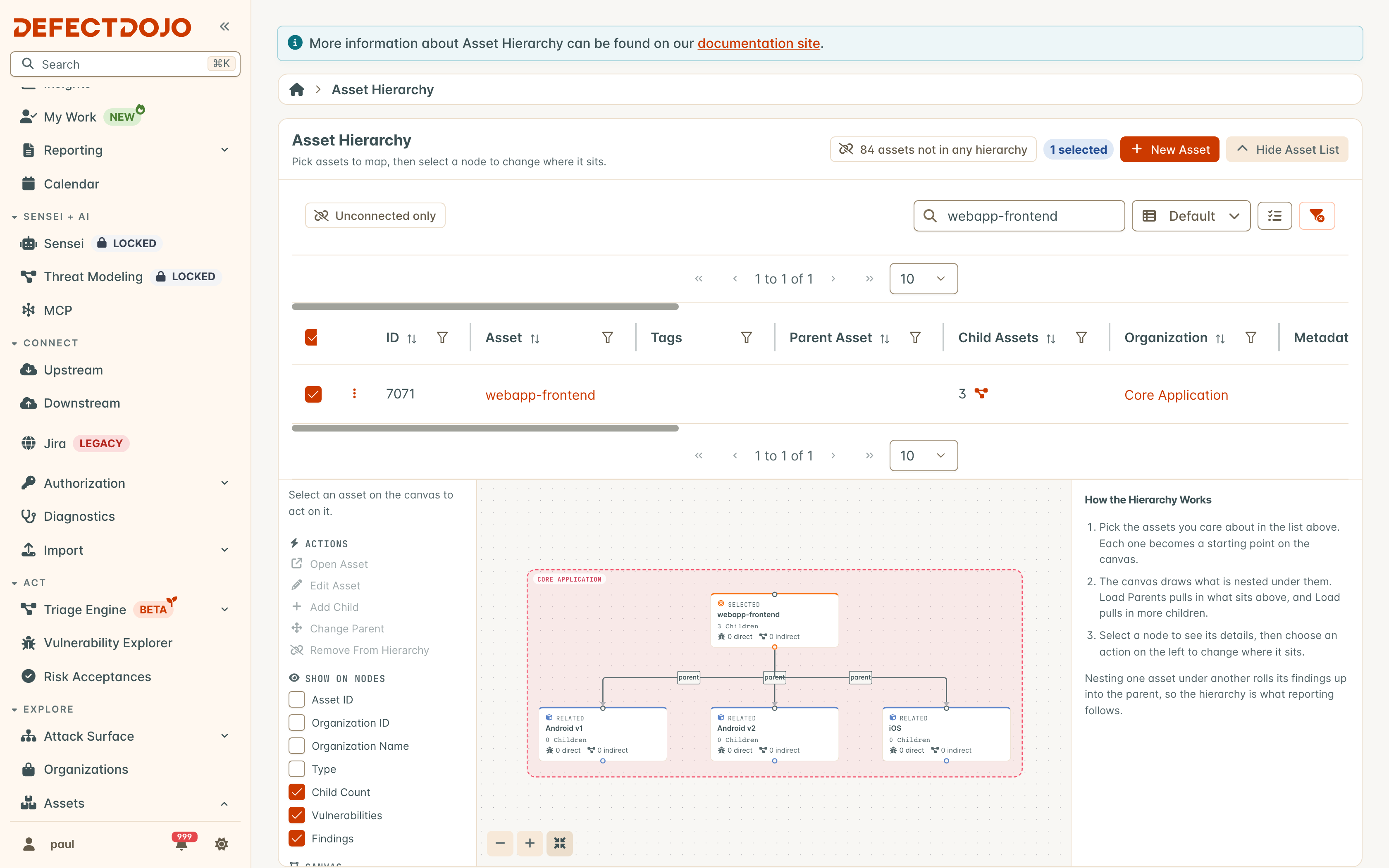The width and height of the screenshot is (1389, 868).
Task: Open the row actions menu for asset 7071
Action: coord(354,394)
